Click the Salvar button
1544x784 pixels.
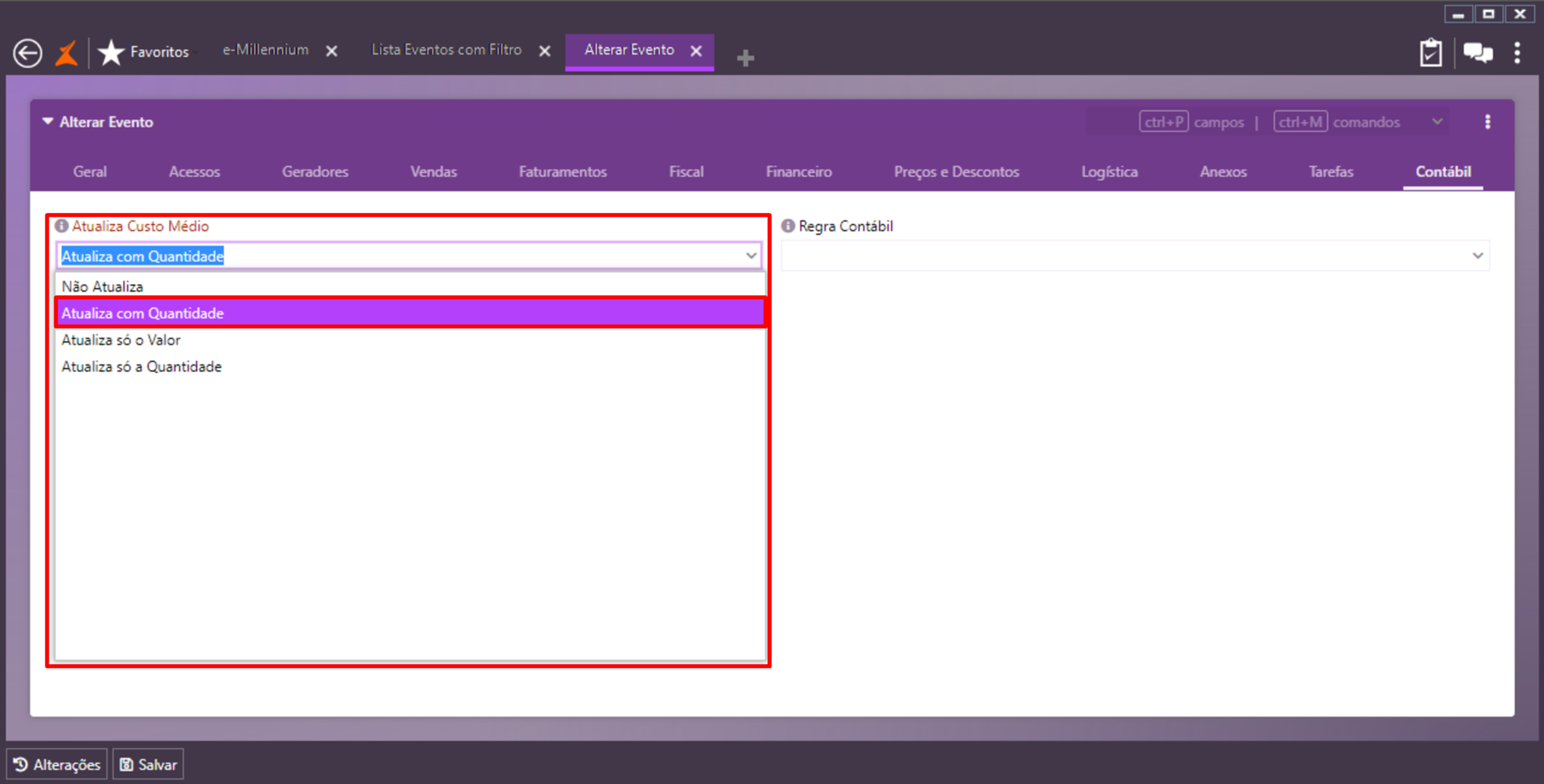[x=148, y=764]
